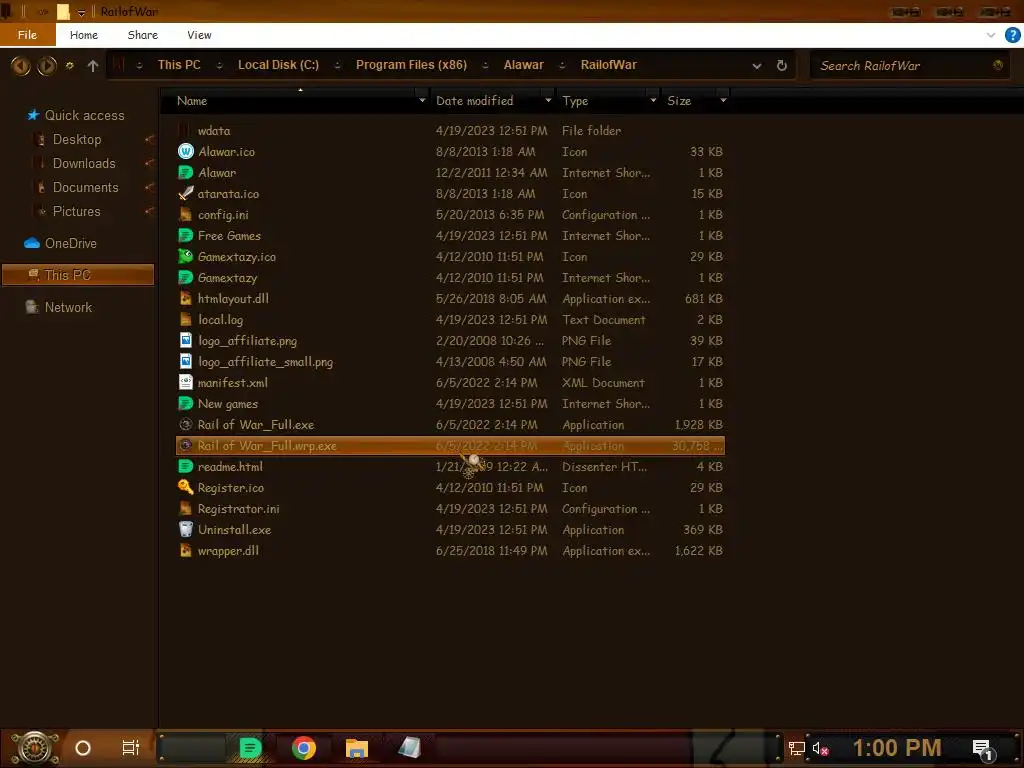Expand the chevron after Alawar breadcrumb

[x=562, y=65]
